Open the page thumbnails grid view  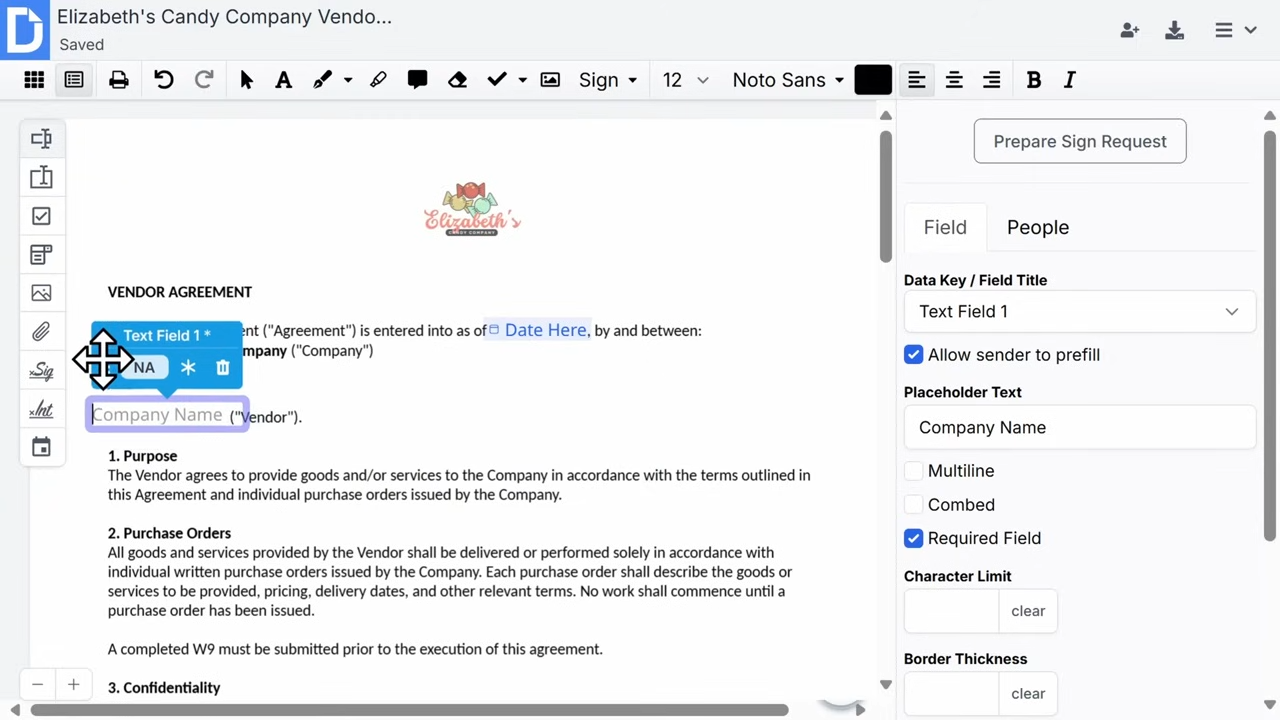34,80
